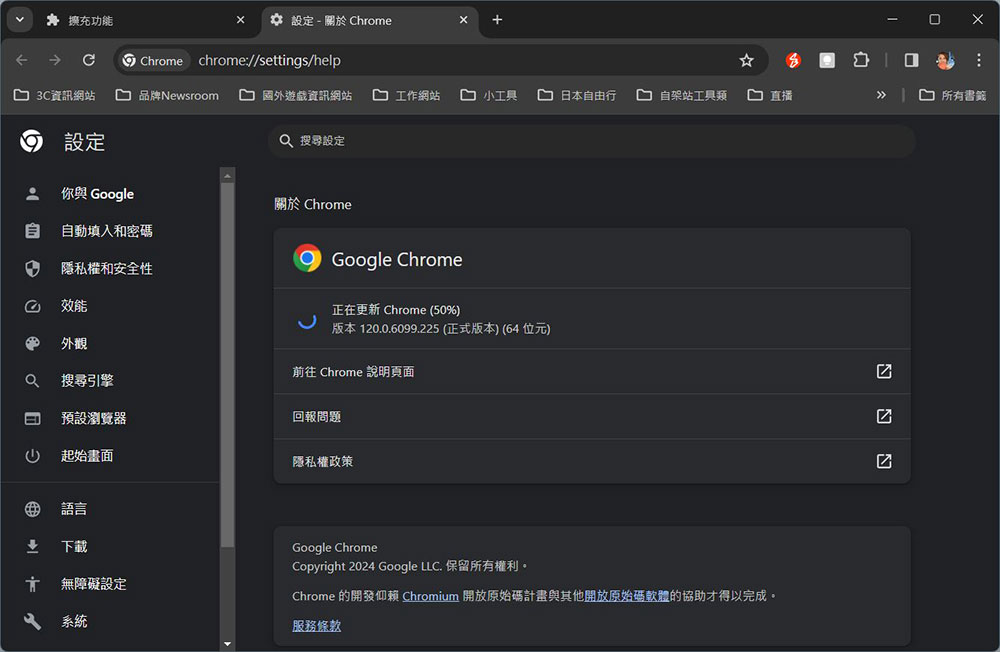Open the Extensions puzzle icon menu
1000x652 pixels.
point(861,60)
